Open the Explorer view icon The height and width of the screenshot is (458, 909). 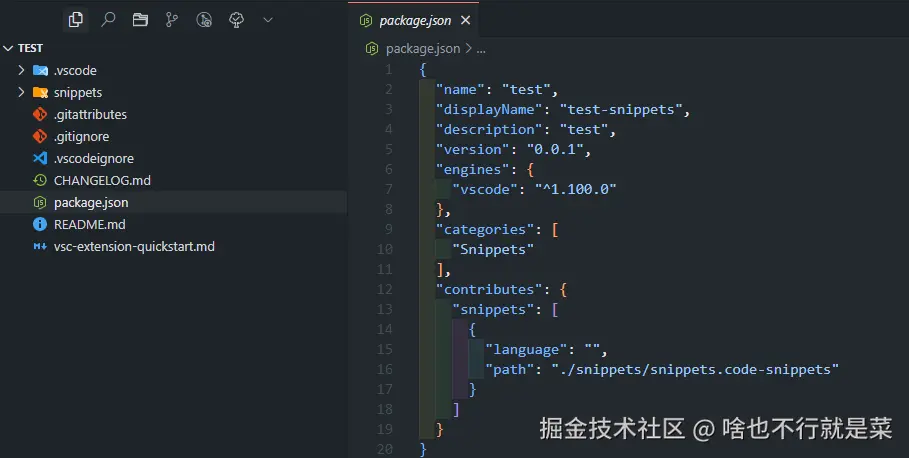tap(75, 20)
